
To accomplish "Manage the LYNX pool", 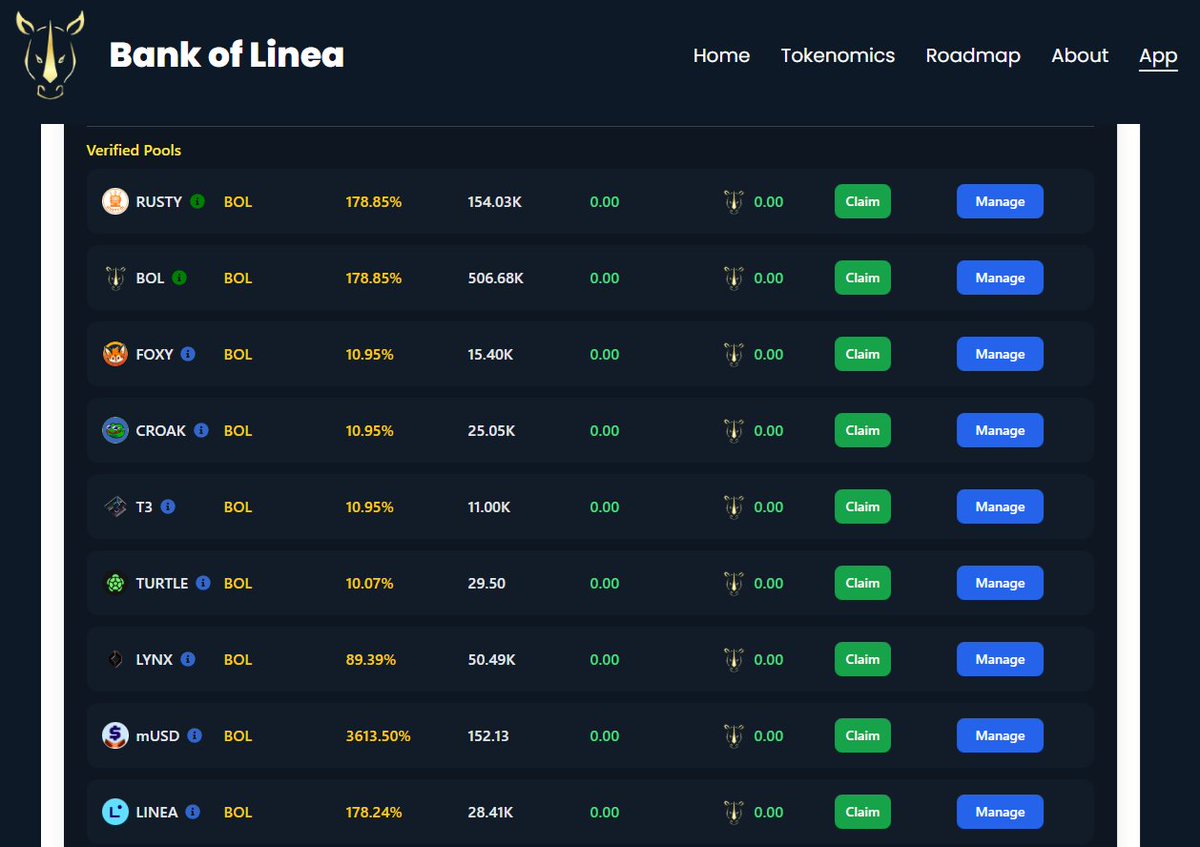I will click(1000, 659).
